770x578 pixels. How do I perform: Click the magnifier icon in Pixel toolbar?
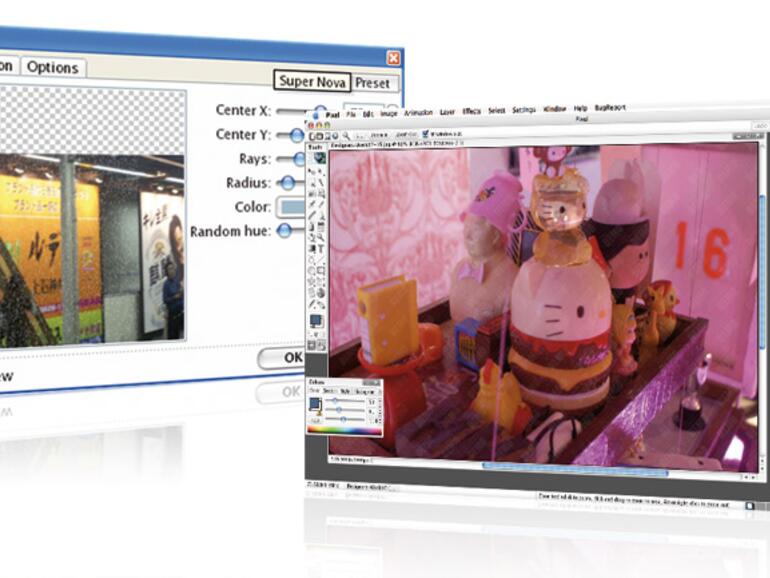click(346, 136)
